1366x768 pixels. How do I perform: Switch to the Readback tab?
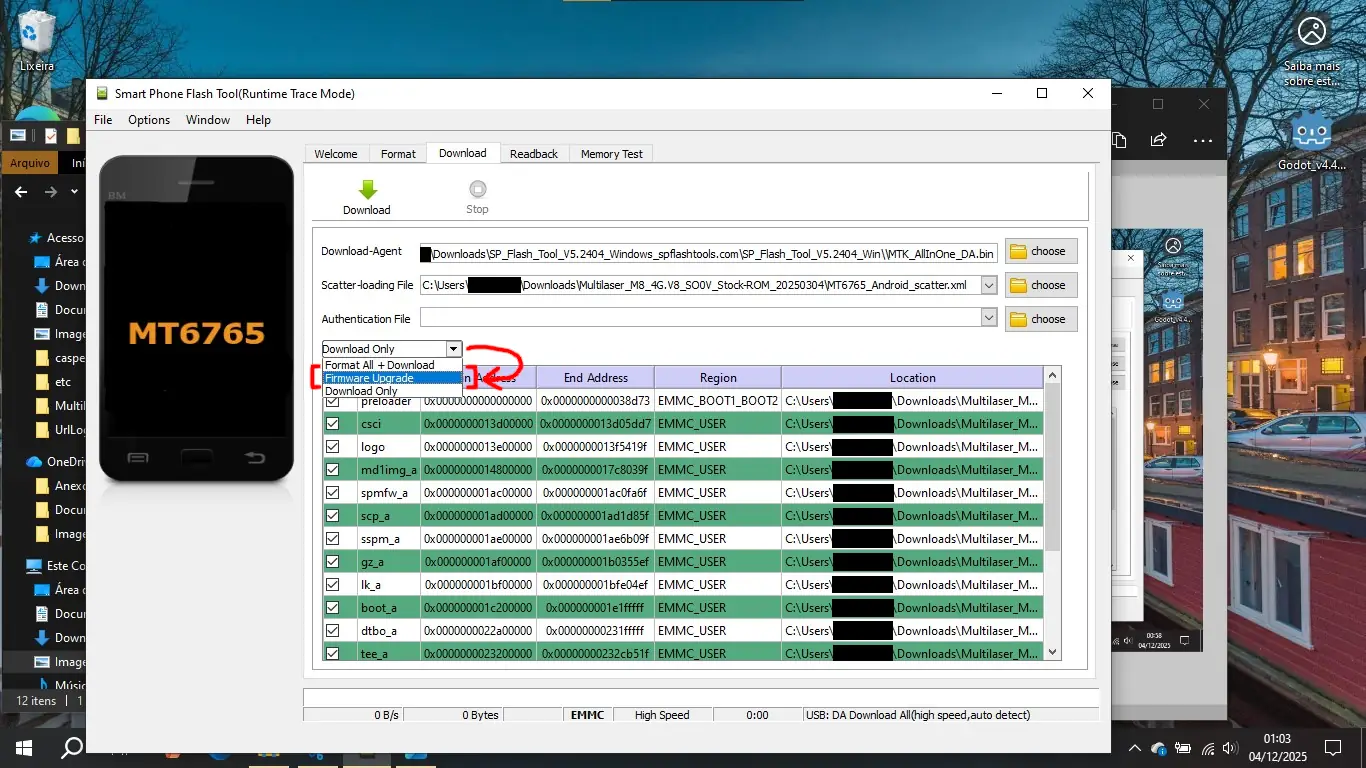533,154
